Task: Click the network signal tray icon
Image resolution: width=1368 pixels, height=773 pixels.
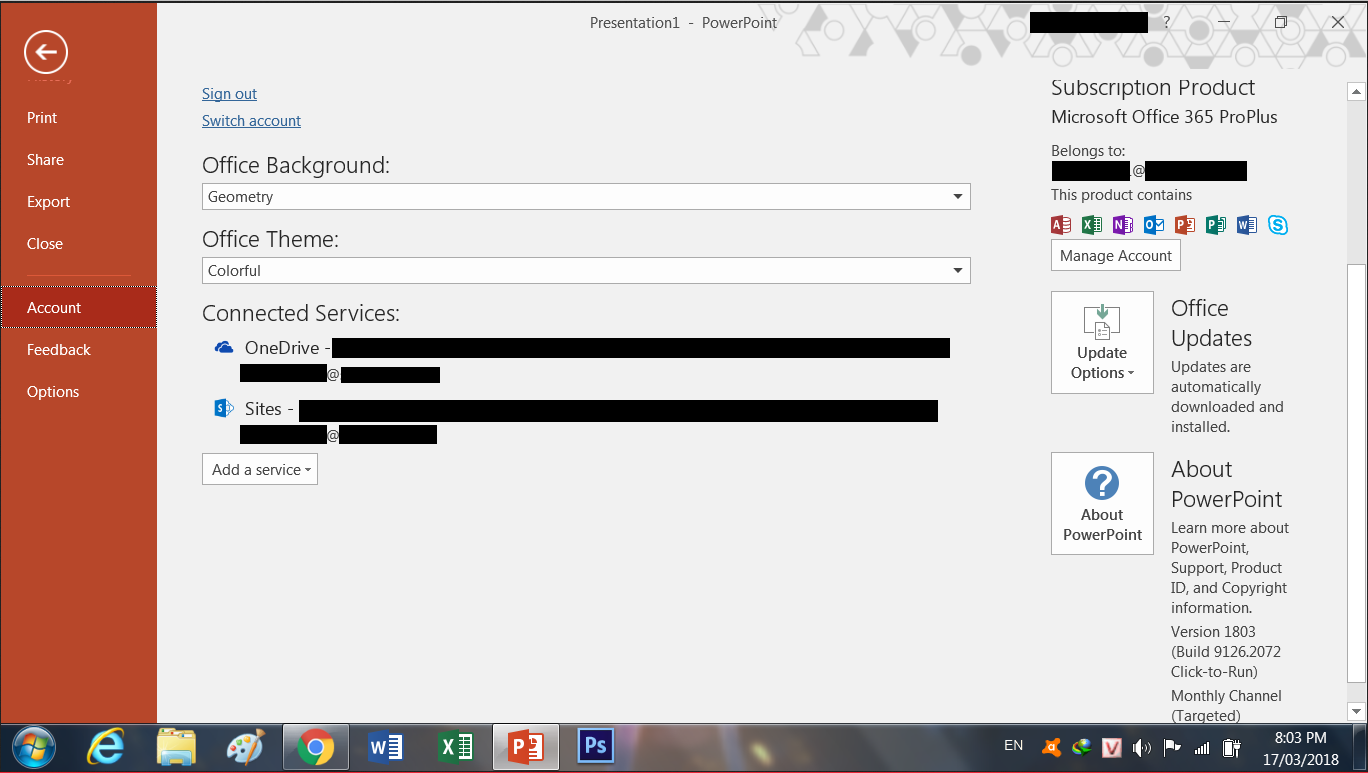Action: (1202, 747)
